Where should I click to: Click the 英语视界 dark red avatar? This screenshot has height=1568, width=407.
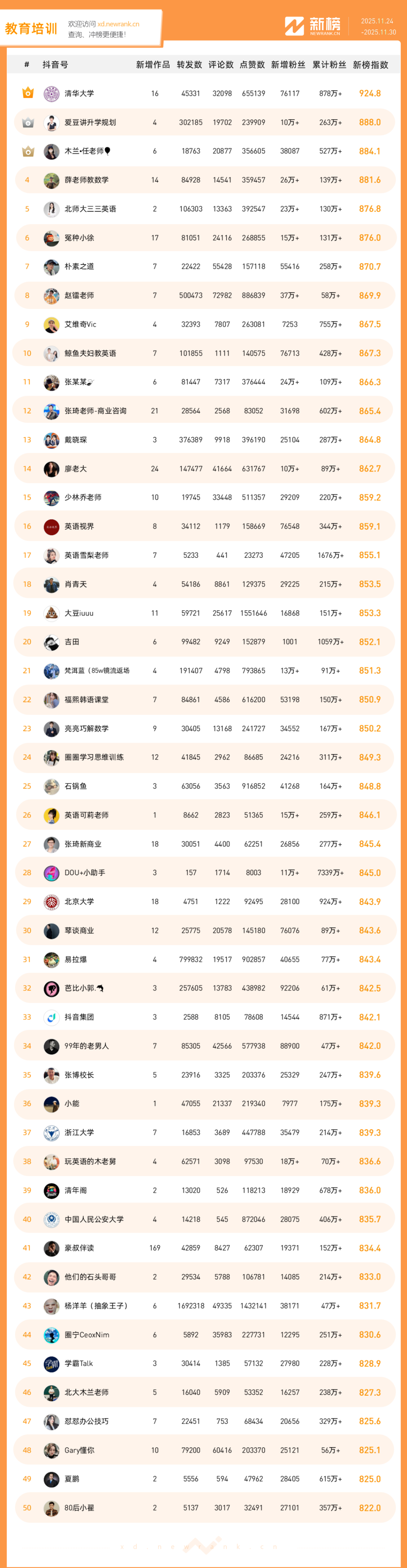(52, 527)
